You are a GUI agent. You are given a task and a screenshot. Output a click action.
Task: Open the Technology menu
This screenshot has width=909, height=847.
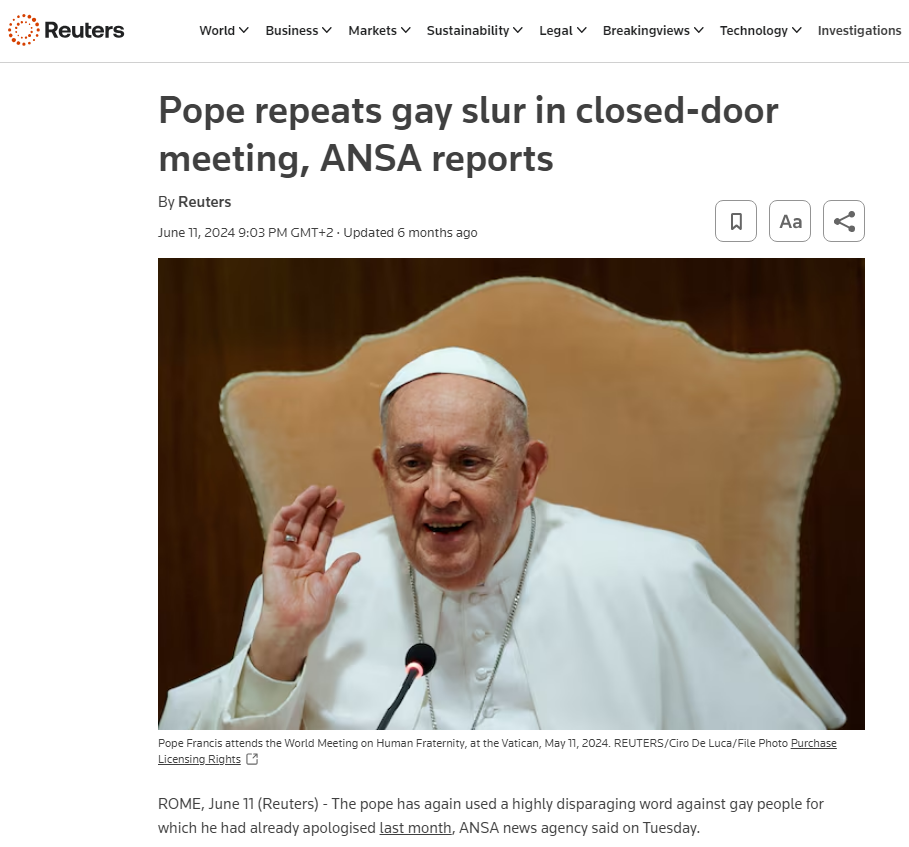pos(760,30)
